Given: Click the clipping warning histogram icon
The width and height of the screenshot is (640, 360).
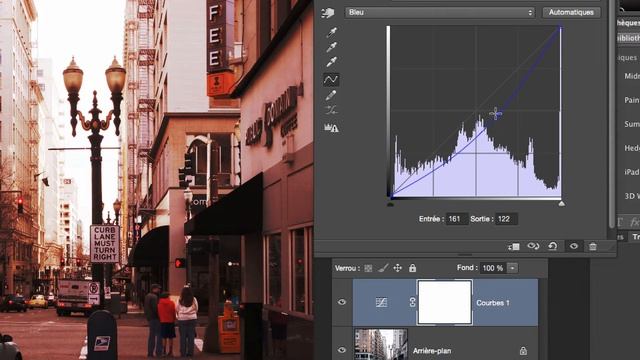Looking at the screenshot, I should coord(331,128).
